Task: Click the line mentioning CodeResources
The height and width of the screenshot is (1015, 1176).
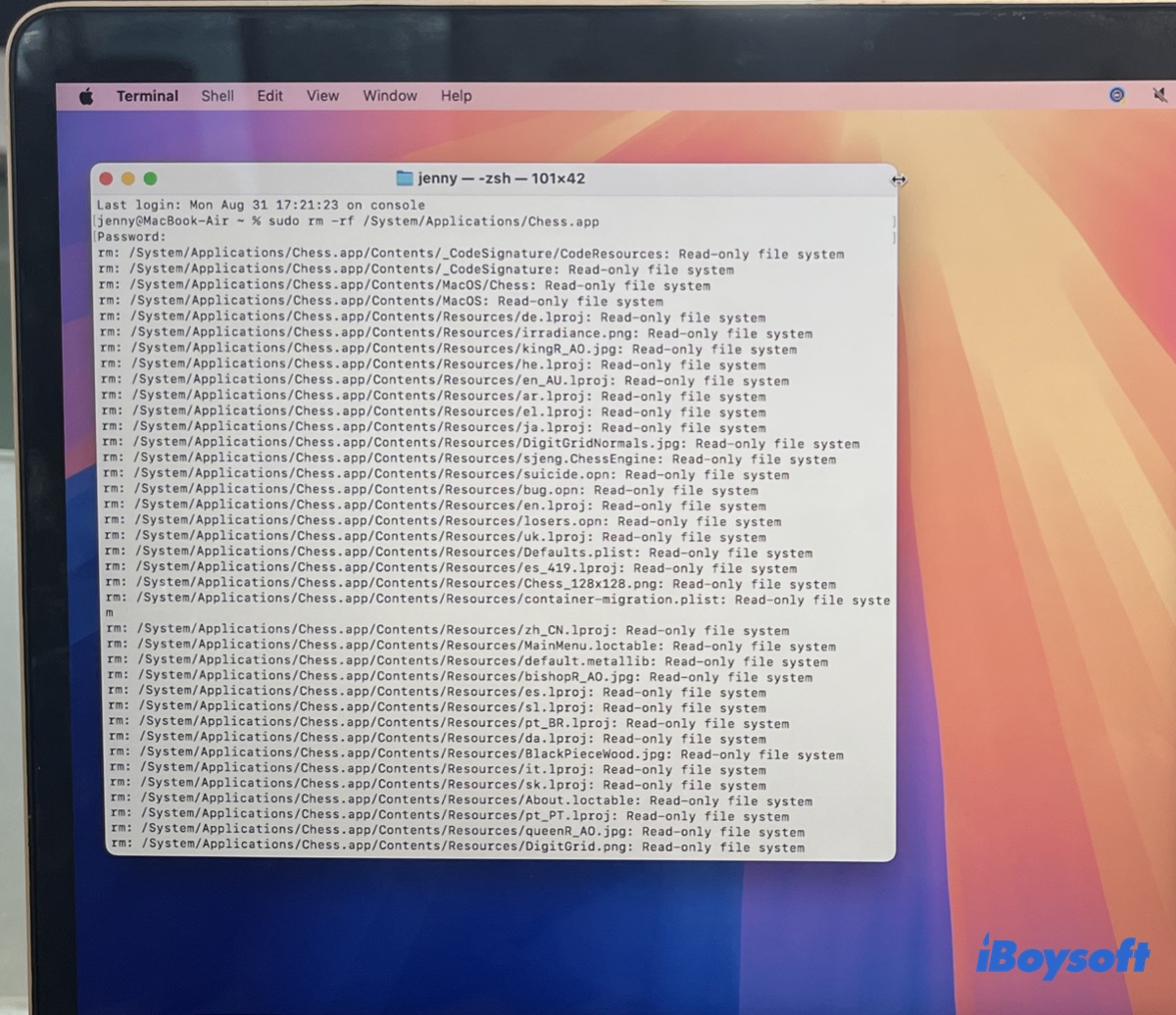Action: [470, 254]
